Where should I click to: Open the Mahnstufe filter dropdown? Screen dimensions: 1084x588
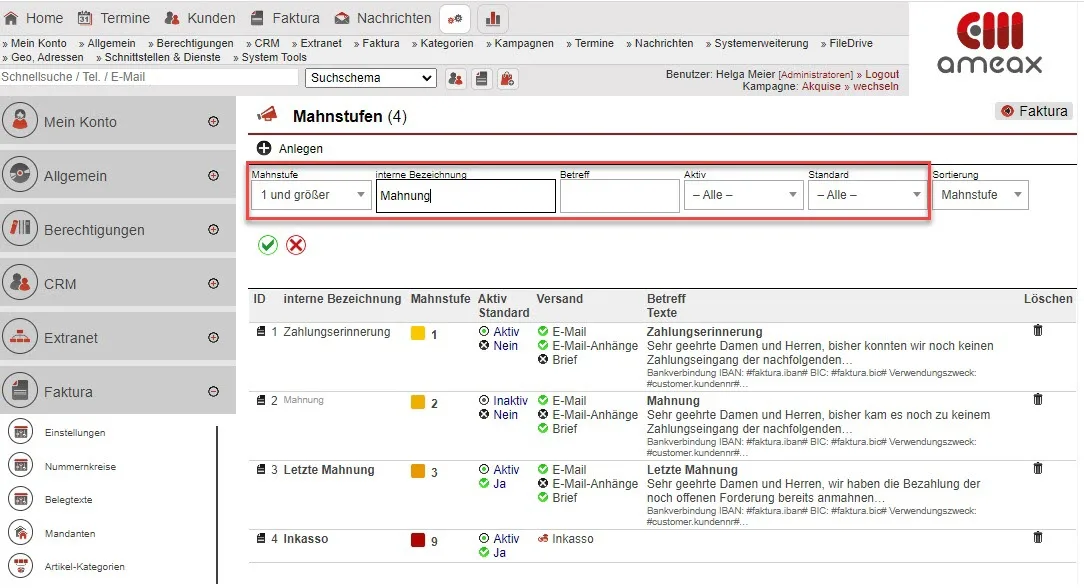[x=311, y=195]
